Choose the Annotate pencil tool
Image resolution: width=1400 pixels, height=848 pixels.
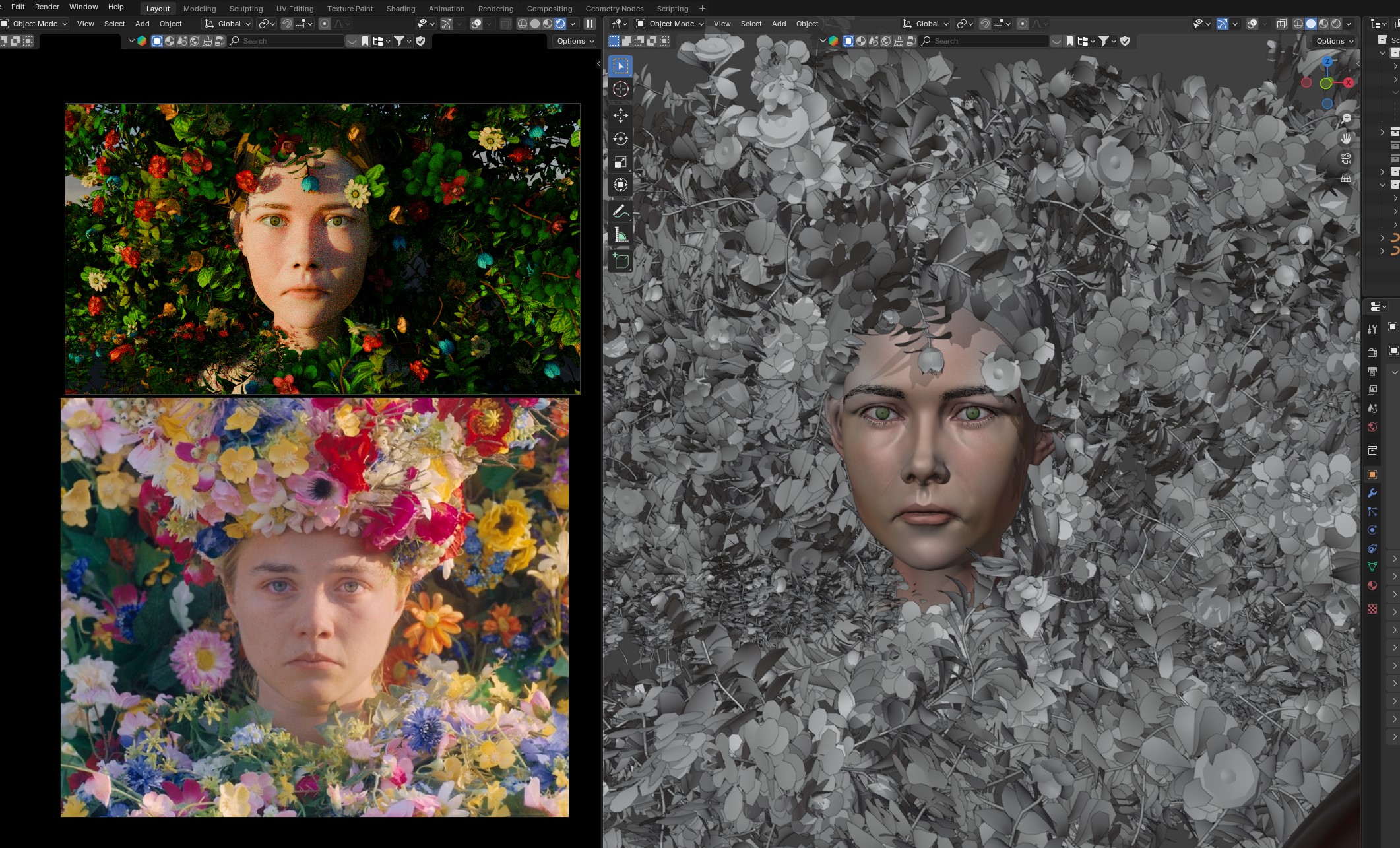(x=620, y=212)
